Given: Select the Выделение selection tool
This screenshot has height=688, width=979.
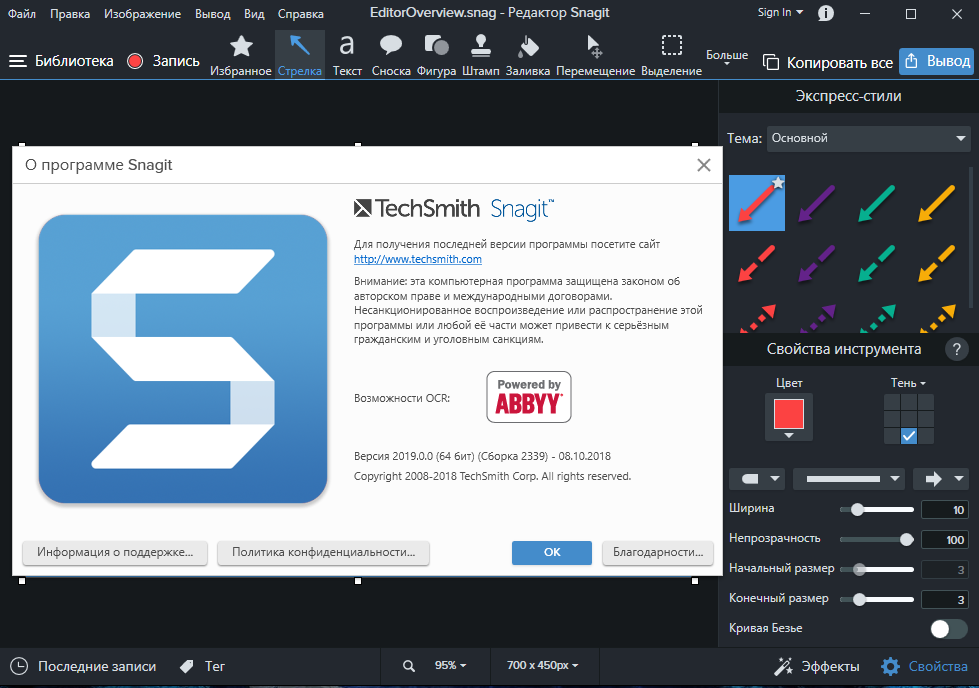Looking at the screenshot, I should pyautogui.click(x=672, y=55).
